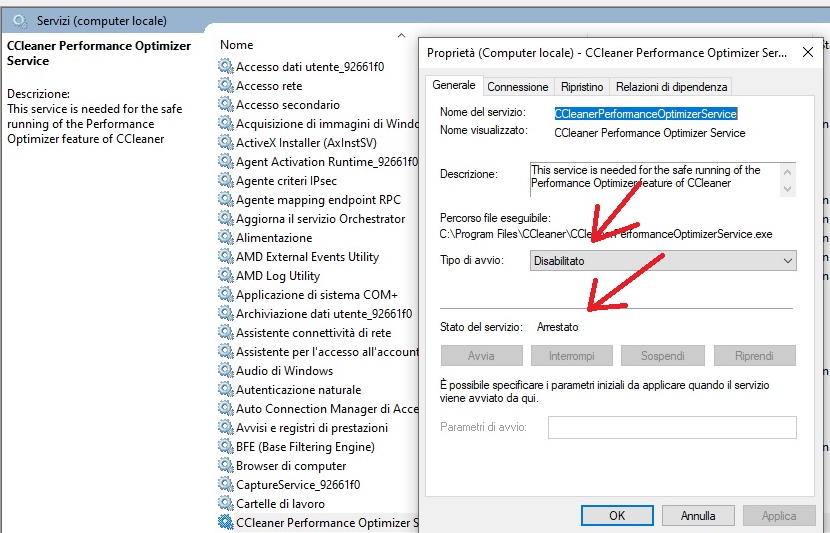Image resolution: width=830 pixels, height=533 pixels.
Task: Click the description box down scroll arrow
Action: (x=787, y=188)
